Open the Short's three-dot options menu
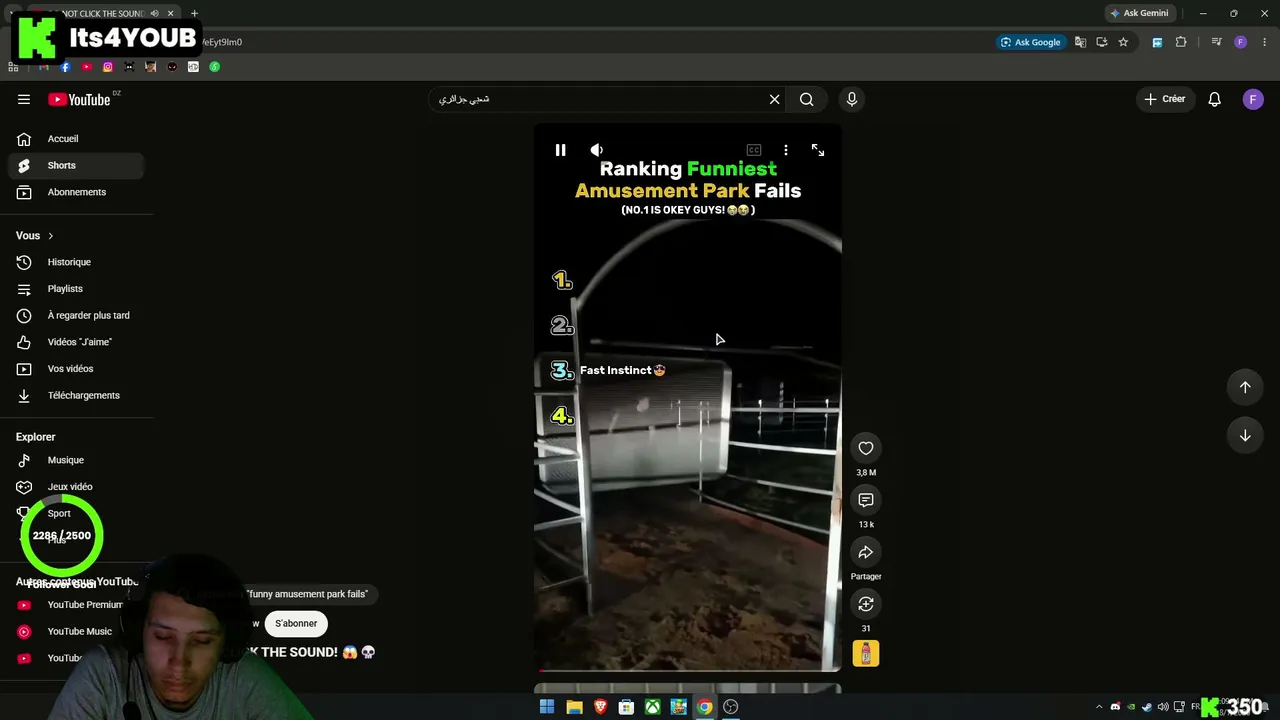The image size is (1280, 720). coord(786,150)
